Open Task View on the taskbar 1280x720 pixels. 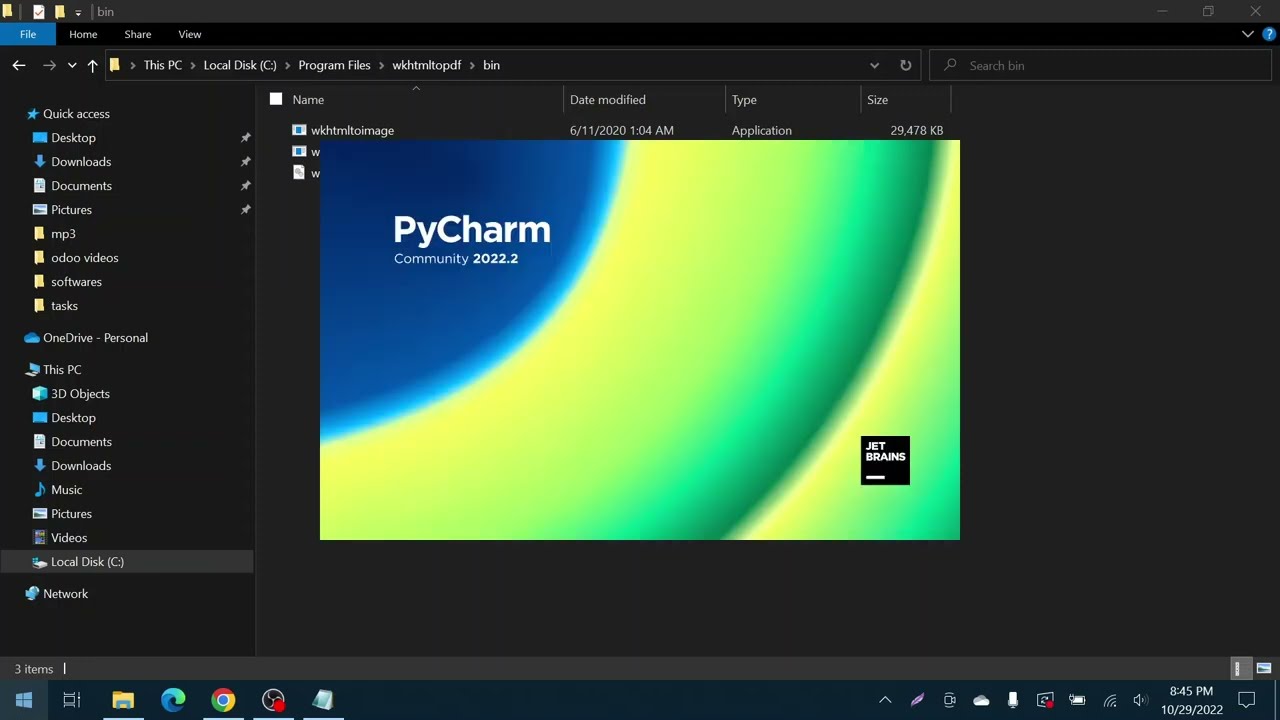[x=72, y=700]
